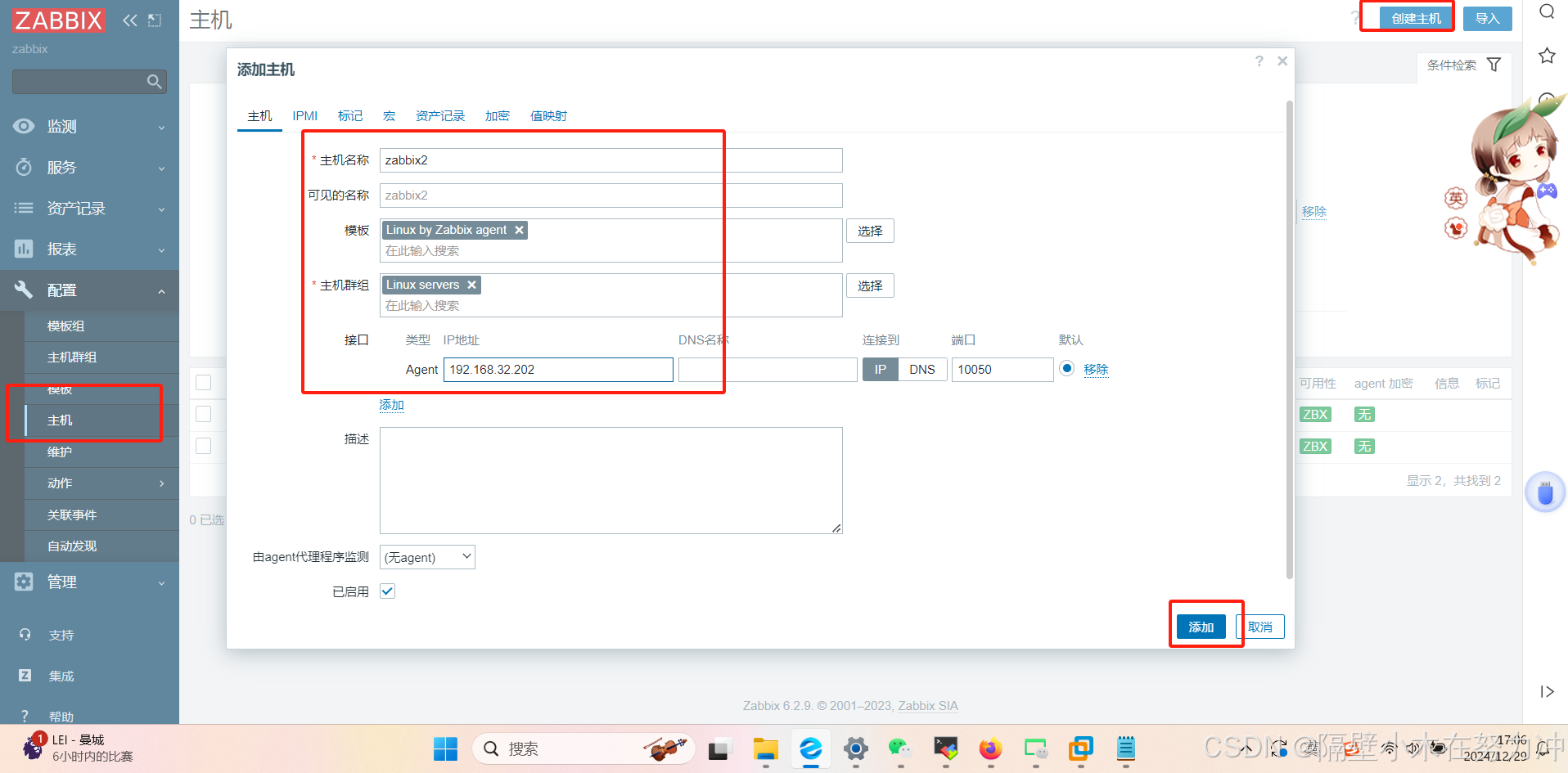Switch to the 资产记录 inventory tab

click(x=440, y=116)
